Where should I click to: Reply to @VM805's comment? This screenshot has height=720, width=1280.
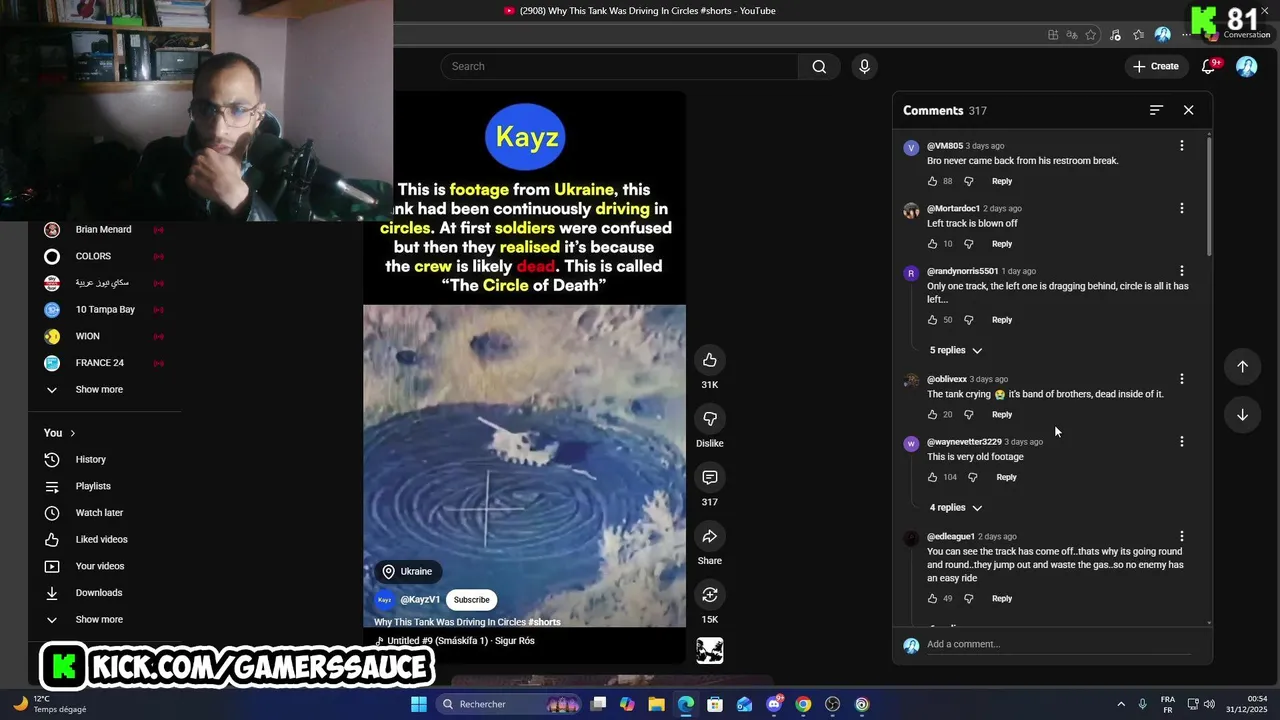point(1002,181)
